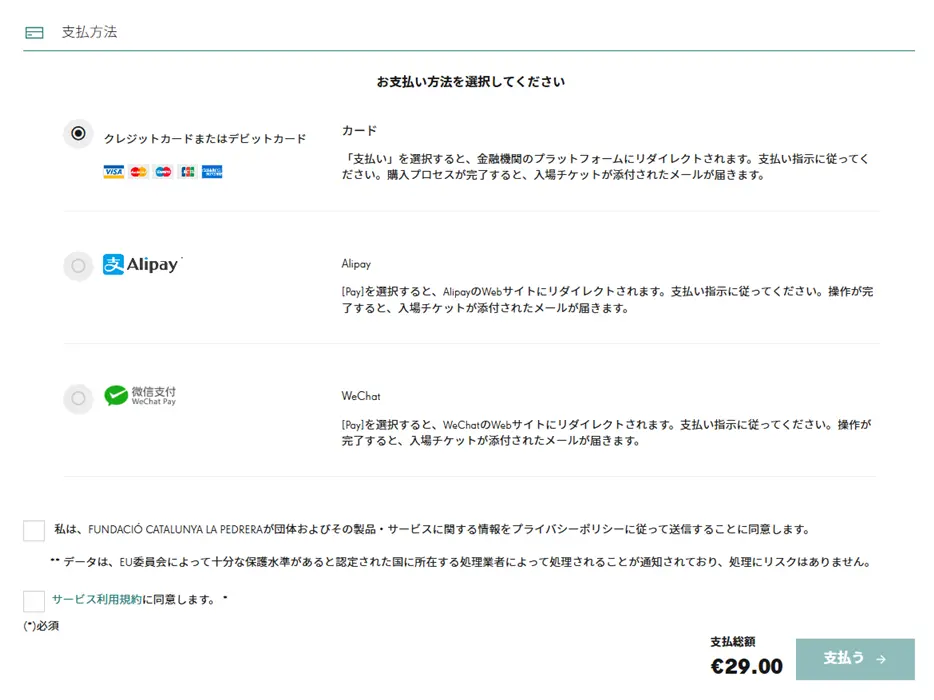The width and height of the screenshot is (934, 700).
Task: Click the American Express logo
Action: (x=212, y=172)
